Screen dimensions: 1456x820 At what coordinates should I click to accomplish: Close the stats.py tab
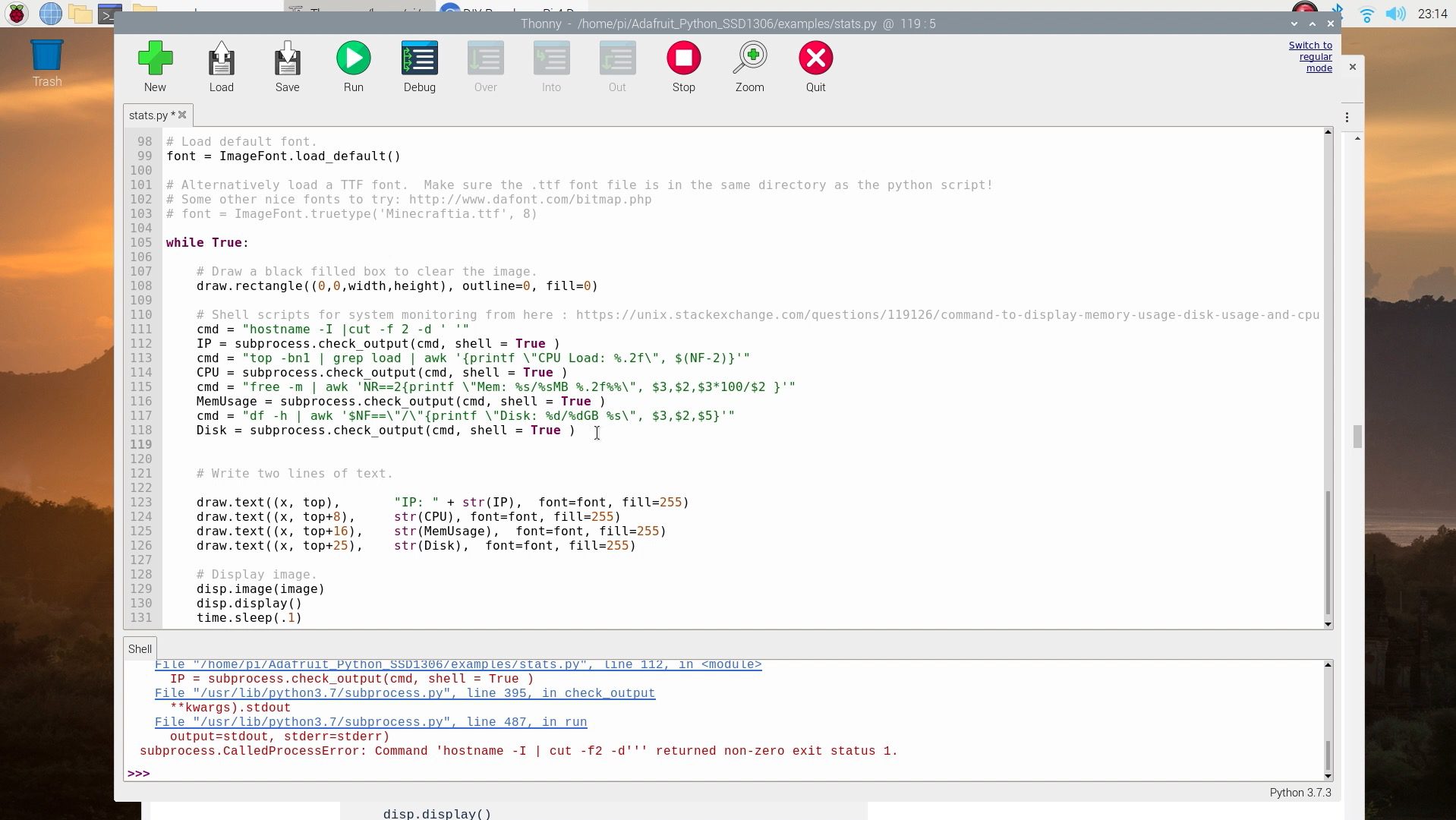click(x=182, y=115)
